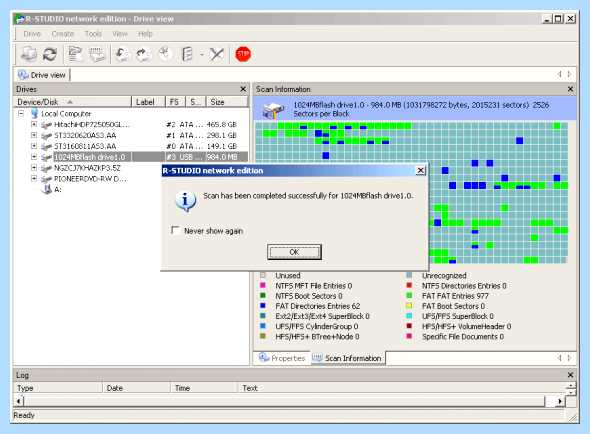Close the R-STUDIO scan completed dialog
Image resolution: width=590 pixels, height=434 pixels.
tap(420, 171)
